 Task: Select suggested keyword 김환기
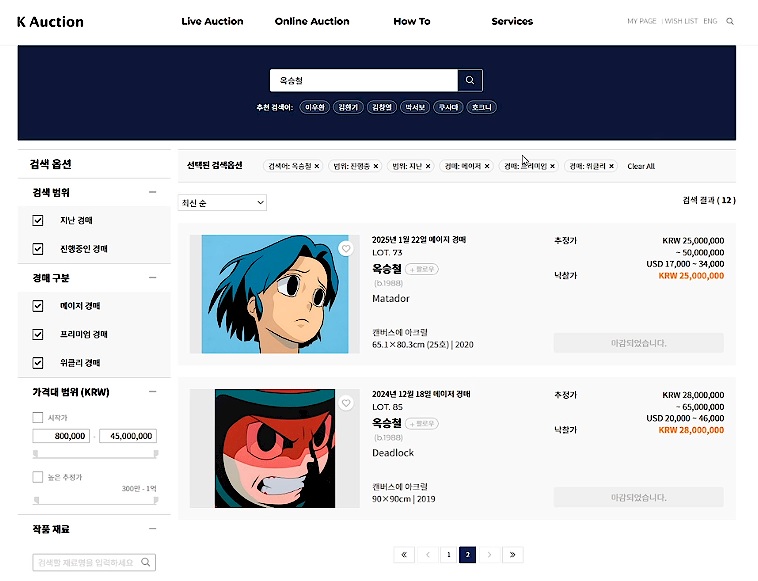(348, 107)
